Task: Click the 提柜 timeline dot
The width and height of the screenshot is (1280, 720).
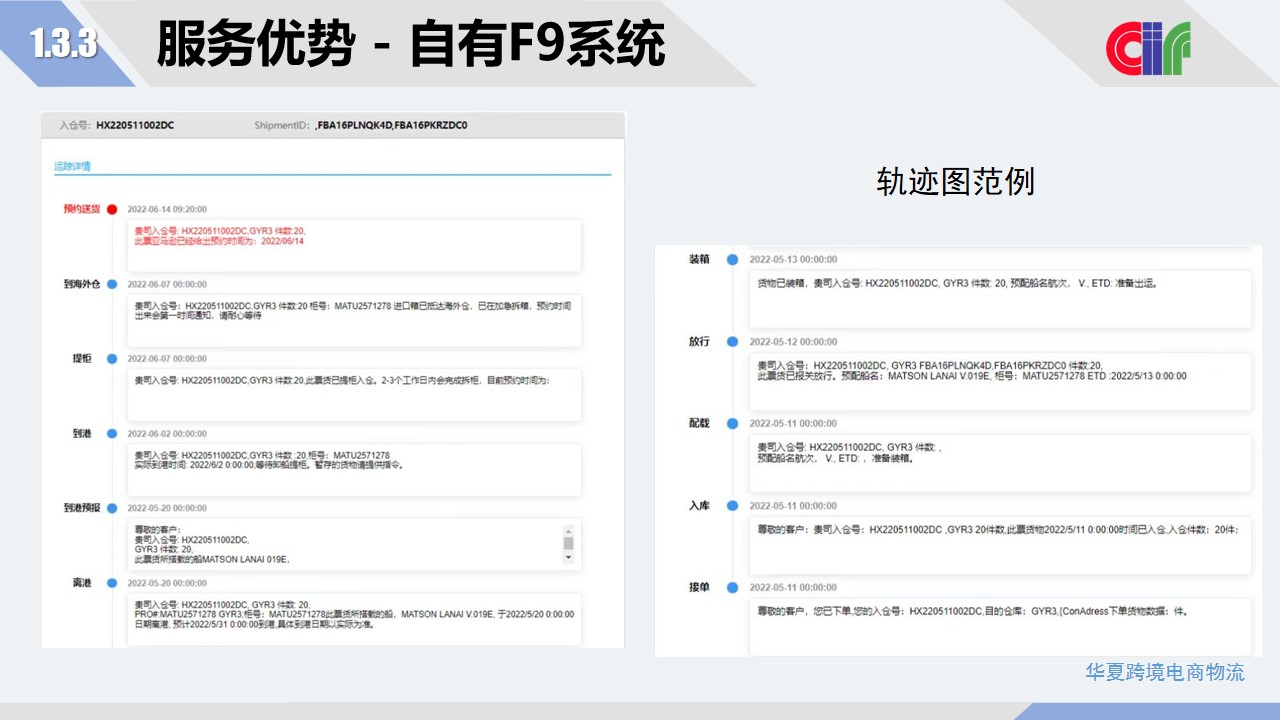Action: coord(112,358)
